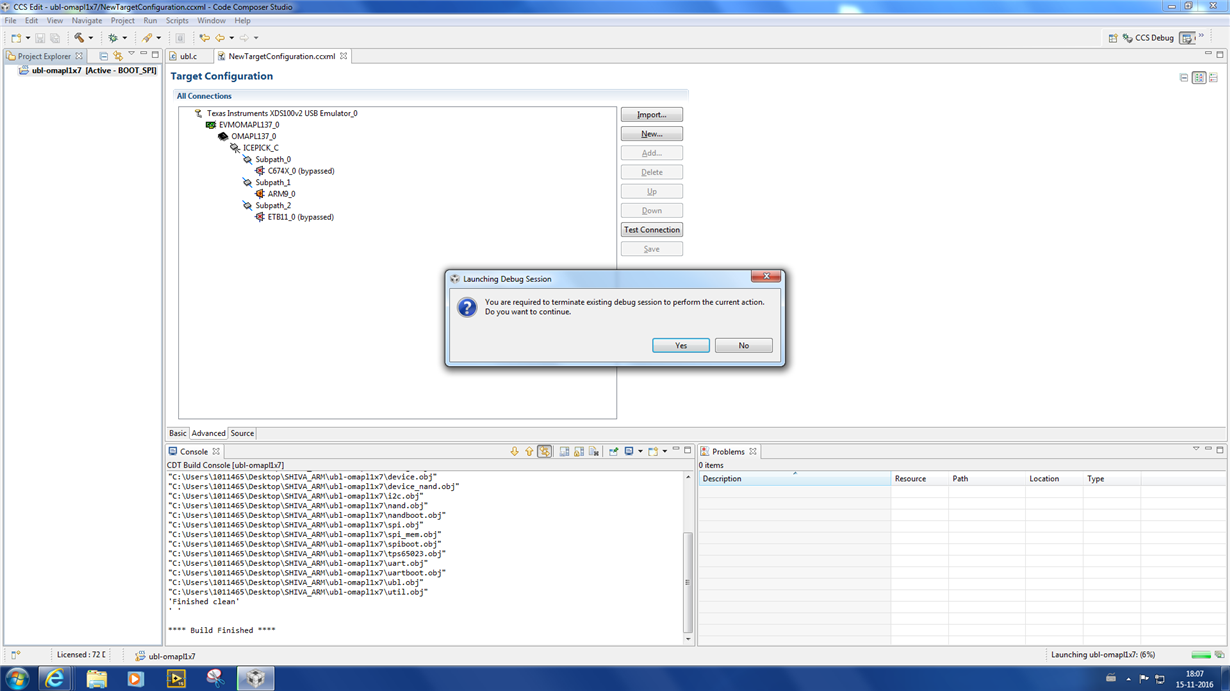Screen dimensions: 1230x691
Task: Open the Edit menu
Action: pos(32,20)
